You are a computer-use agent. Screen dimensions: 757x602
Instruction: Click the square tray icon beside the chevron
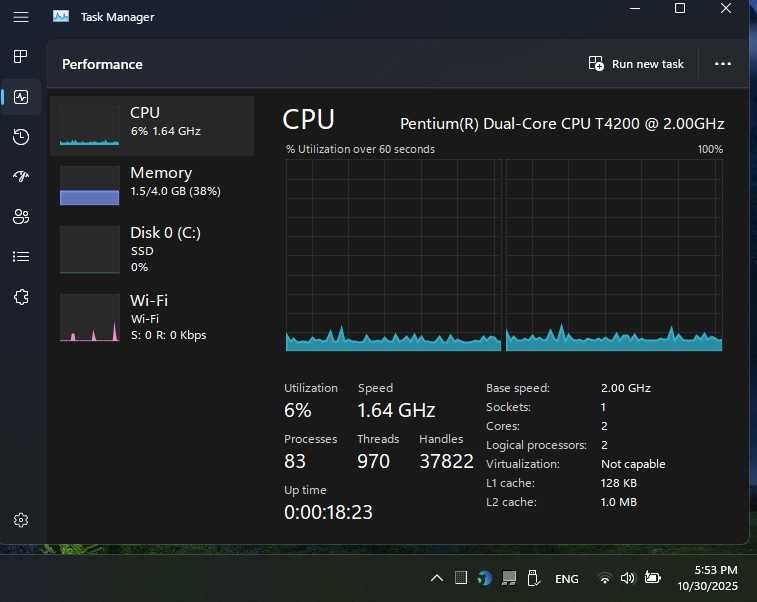(461, 577)
